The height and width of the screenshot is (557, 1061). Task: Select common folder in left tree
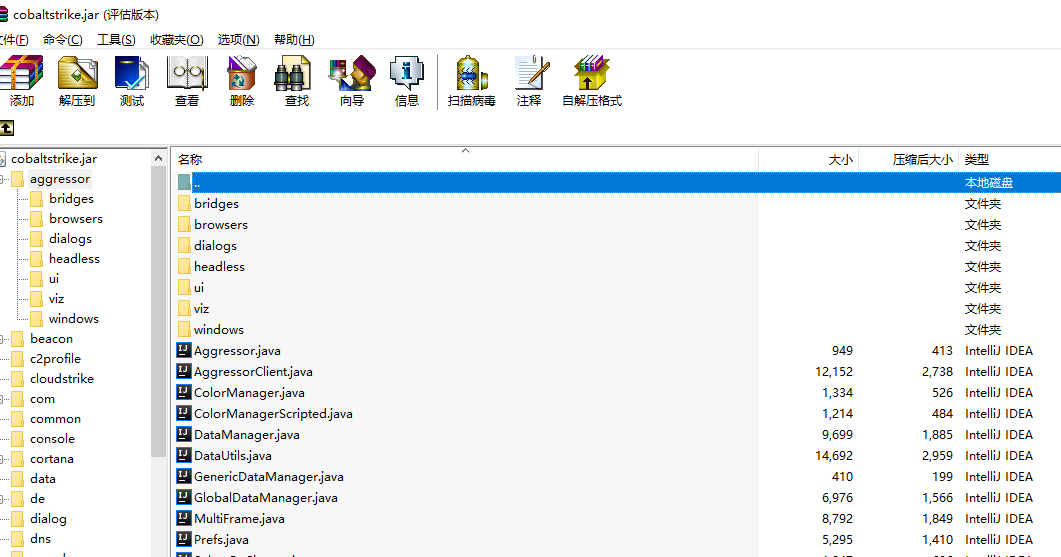point(55,419)
